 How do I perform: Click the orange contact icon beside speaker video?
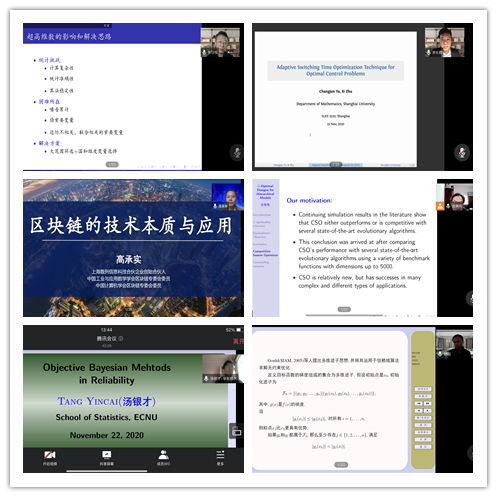(440, 206)
